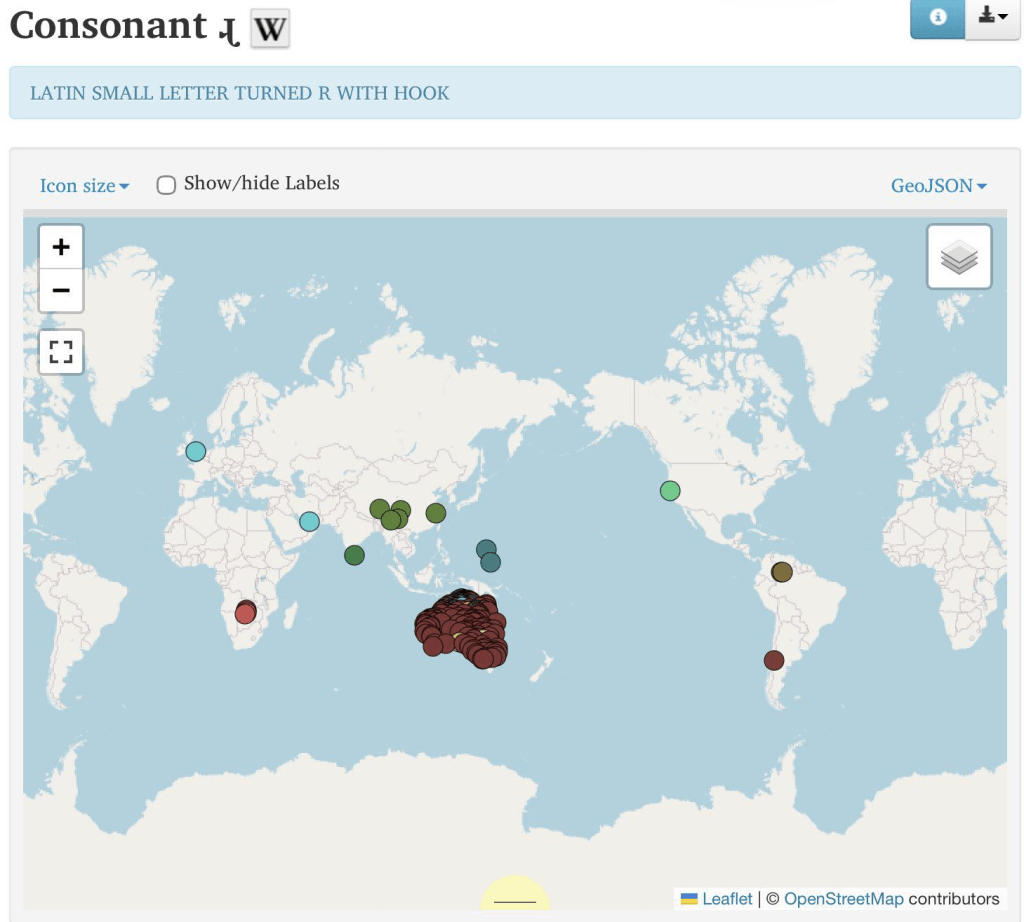Open Wikipedia link icon beside consonant title
Viewport: 1024px width, 922px height.
(270, 29)
